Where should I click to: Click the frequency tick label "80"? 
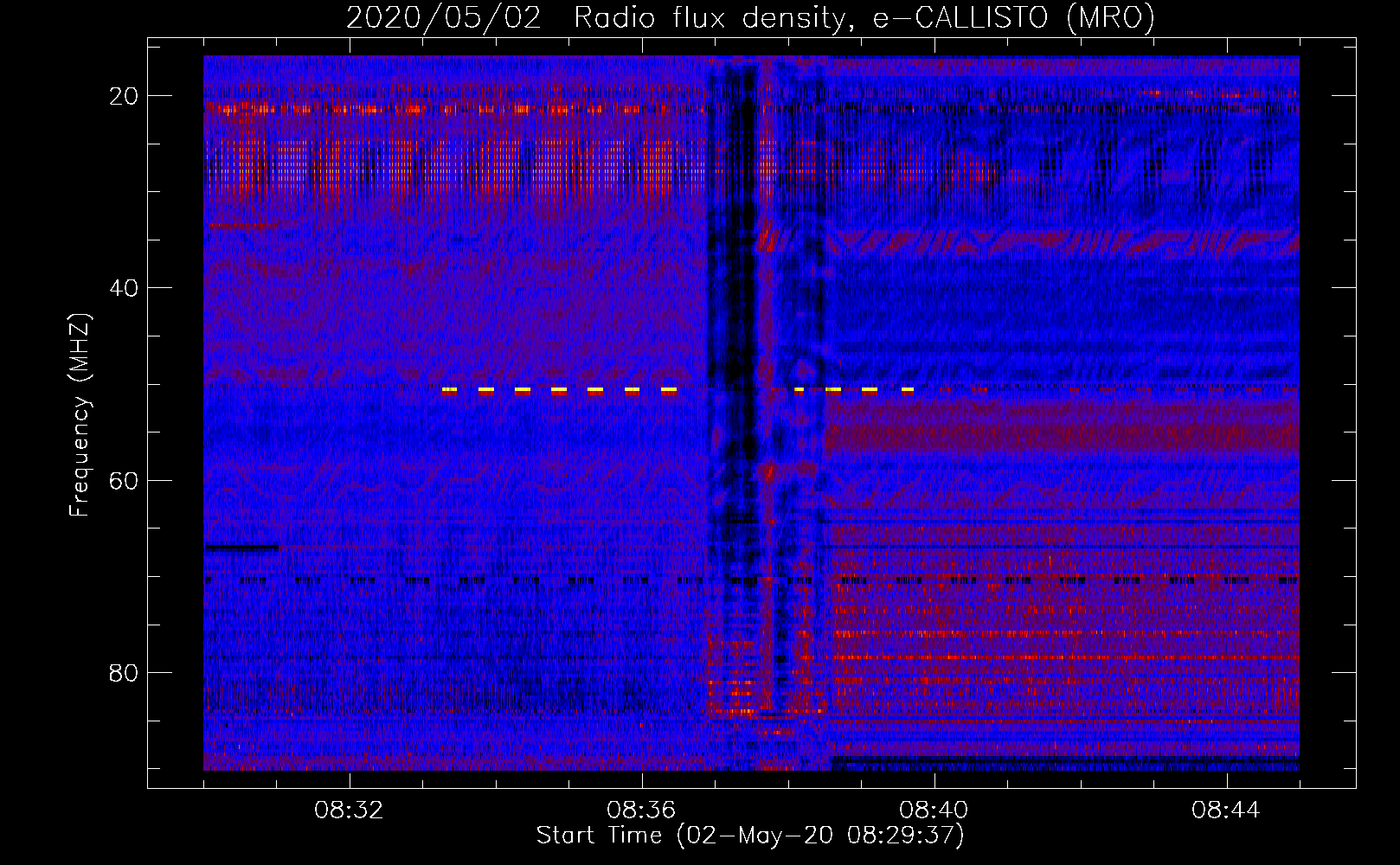[x=124, y=672]
